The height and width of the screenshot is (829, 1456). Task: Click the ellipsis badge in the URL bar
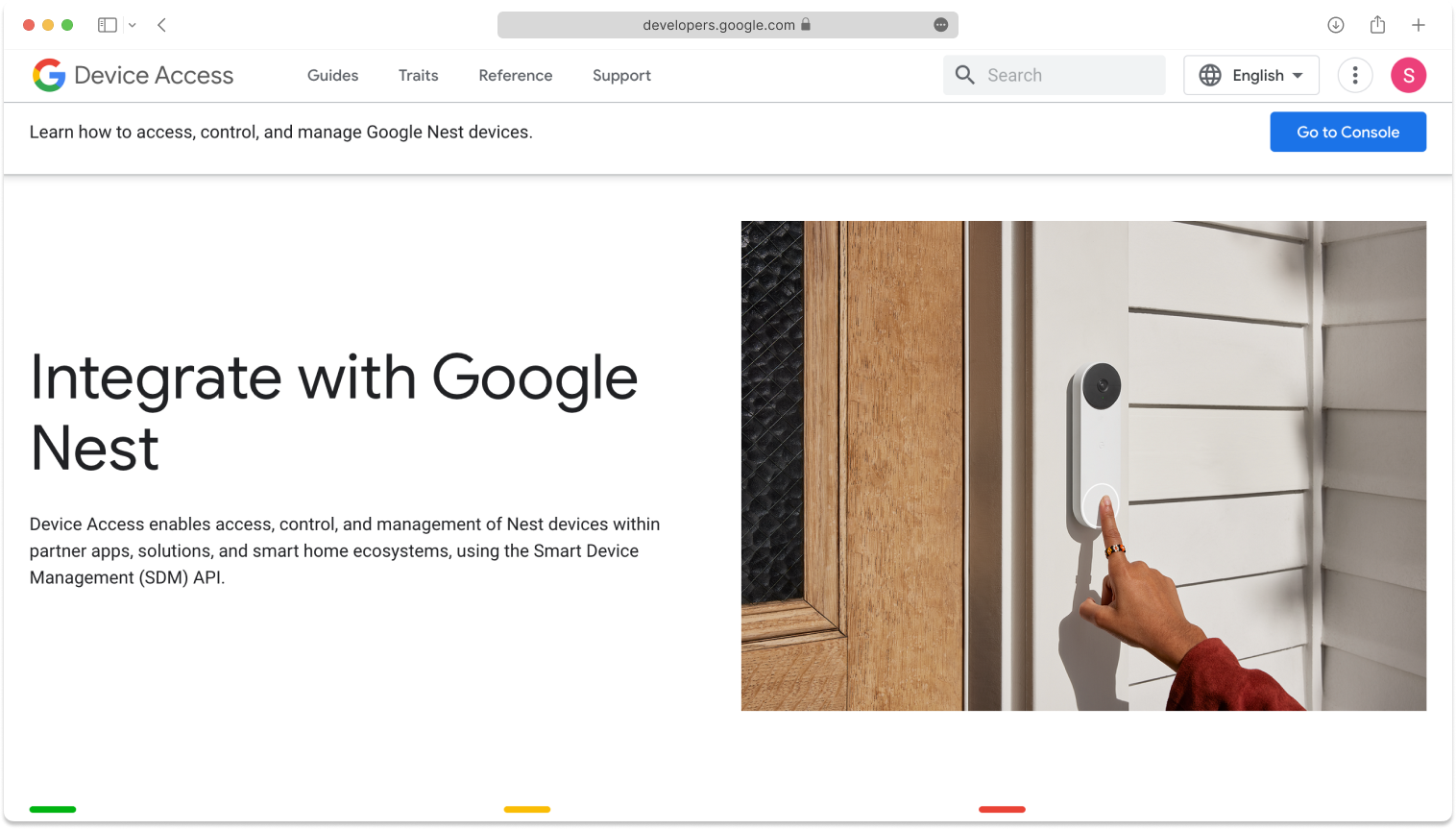pos(940,25)
